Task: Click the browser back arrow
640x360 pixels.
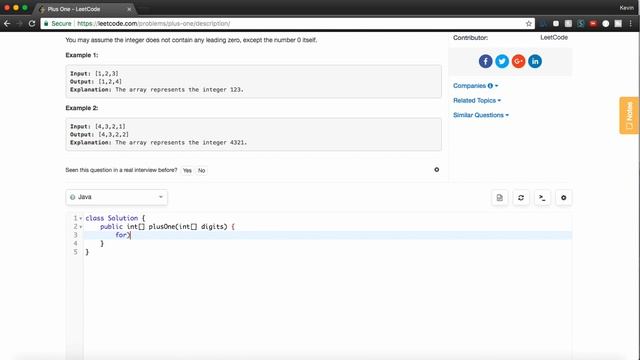Action: 7,24
